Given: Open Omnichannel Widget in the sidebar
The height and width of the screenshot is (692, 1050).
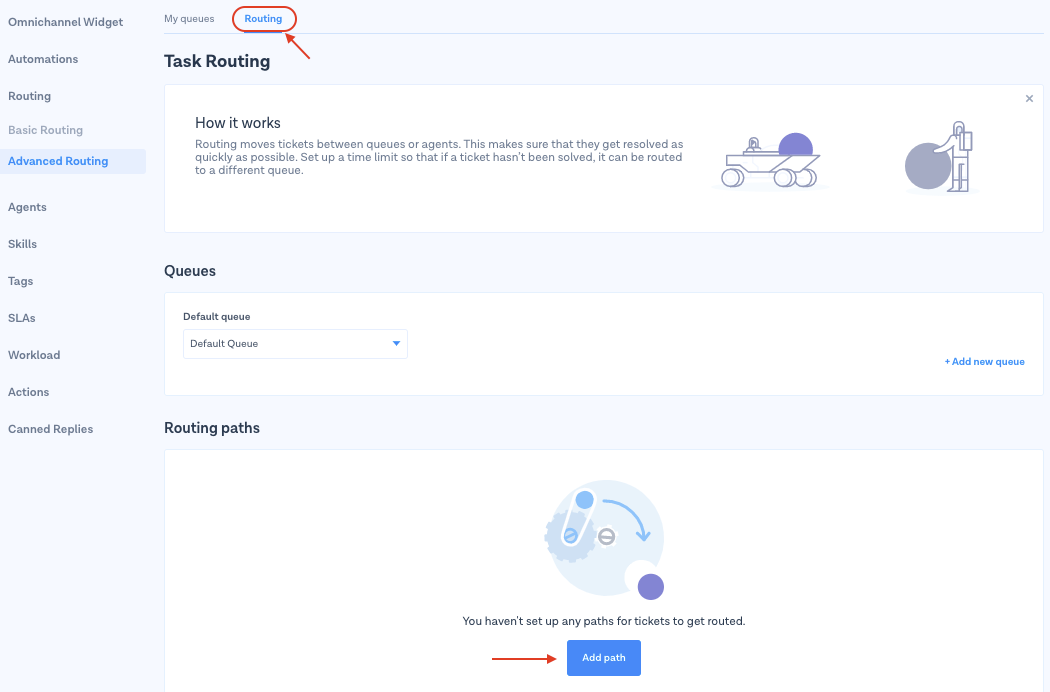Looking at the screenshot, I should click(66, 22).
